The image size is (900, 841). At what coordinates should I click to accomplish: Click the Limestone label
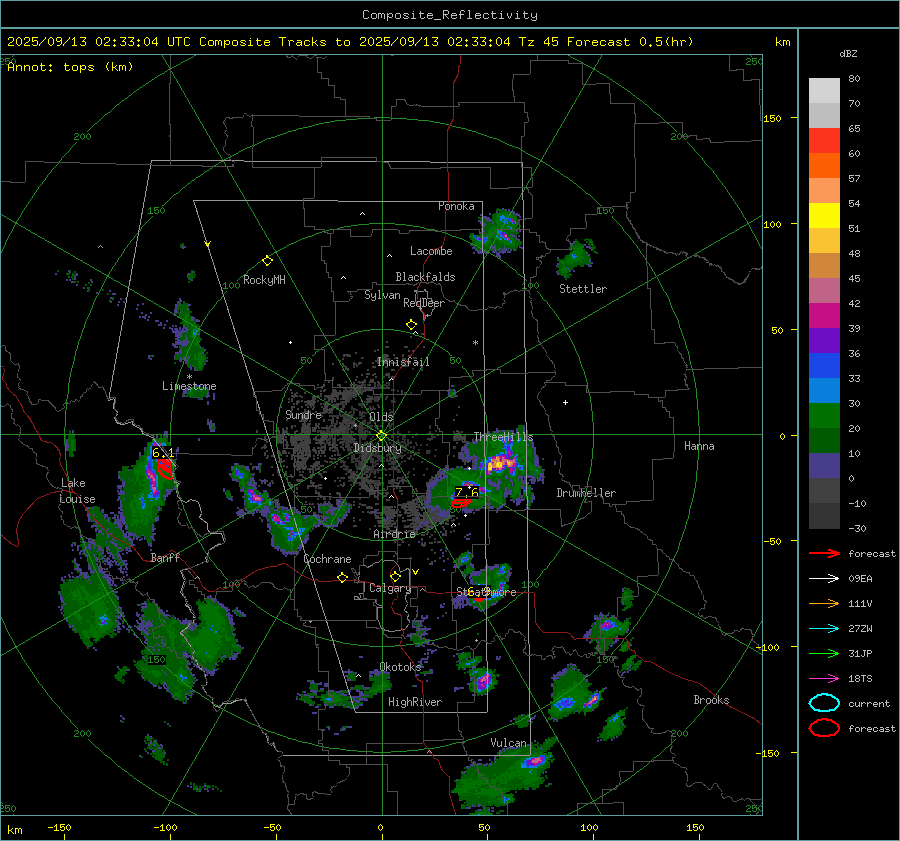189,386
